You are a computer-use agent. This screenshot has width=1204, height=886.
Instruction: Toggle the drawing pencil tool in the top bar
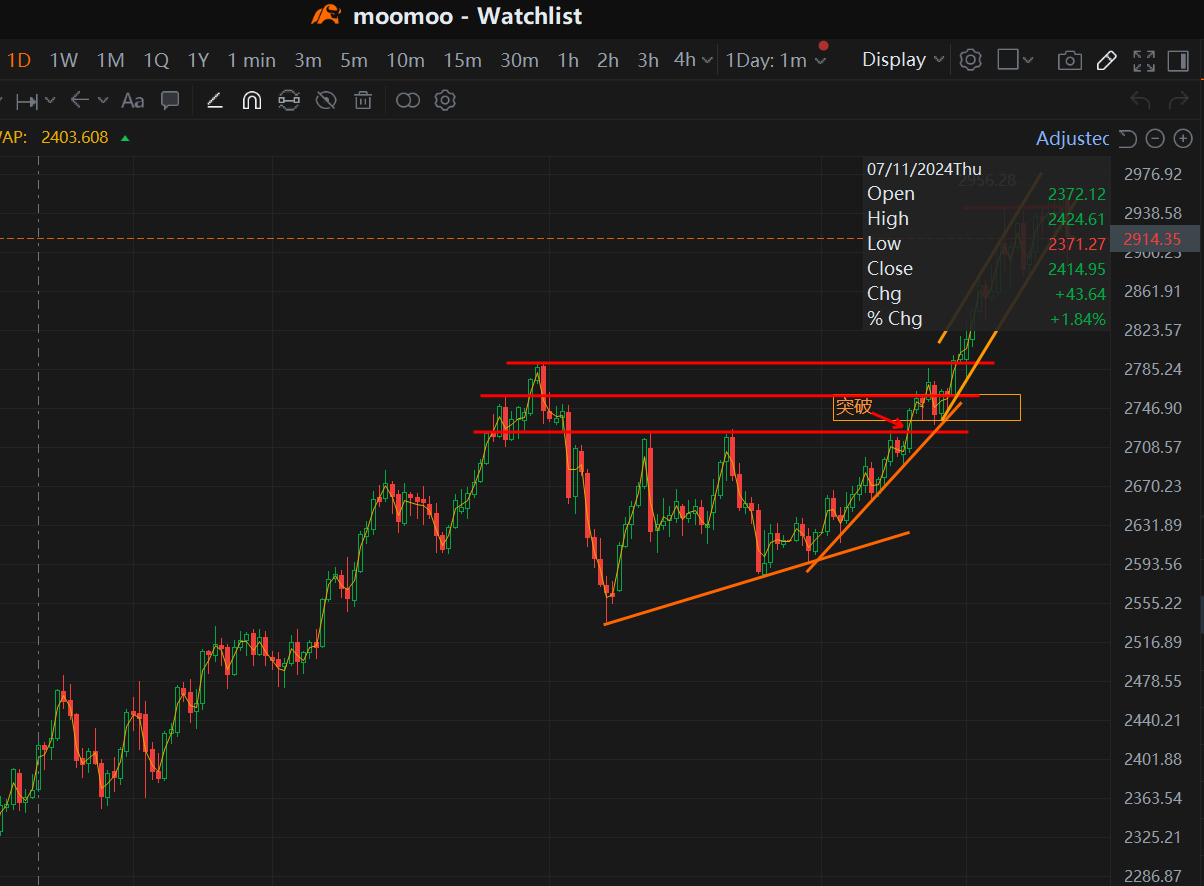[x=1106, y=60]
